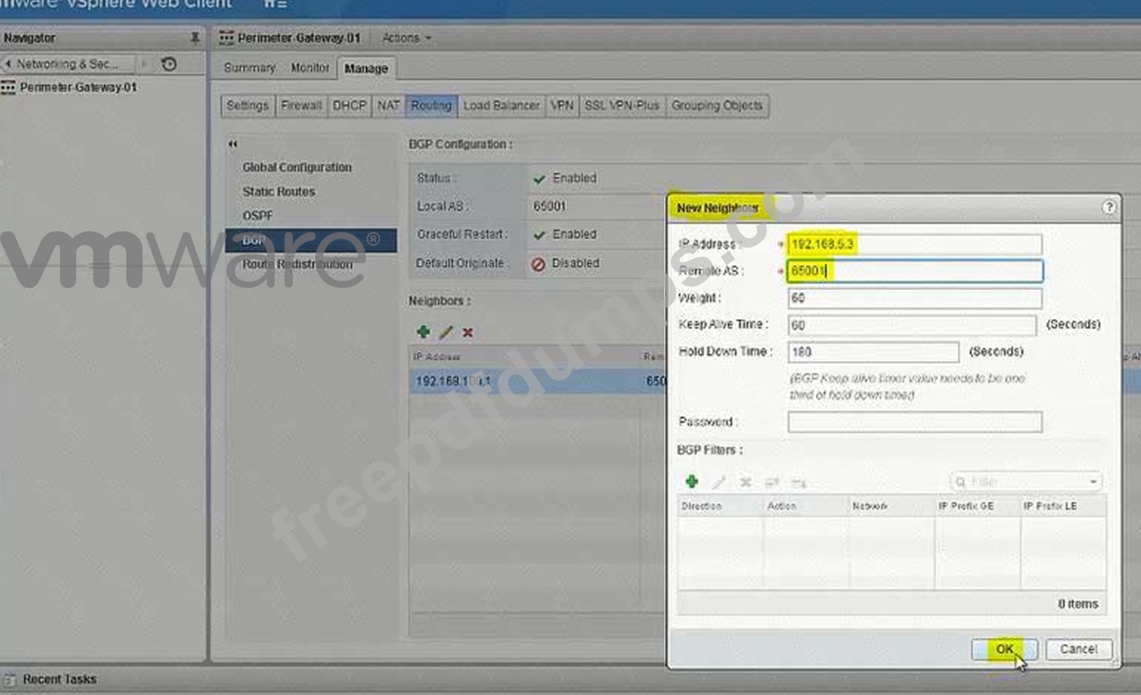Switch to the Summary tab
Screen dimensions: 1141x695
point(250,68)
